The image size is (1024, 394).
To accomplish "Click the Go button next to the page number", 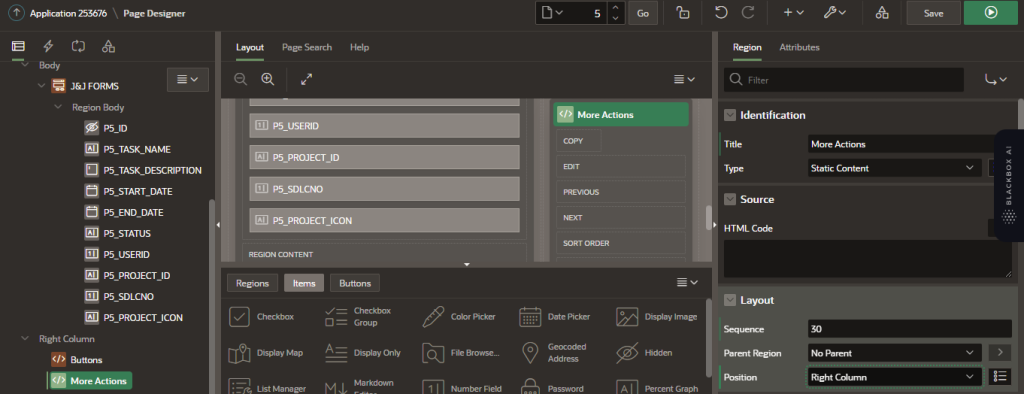I will (643, 12).
